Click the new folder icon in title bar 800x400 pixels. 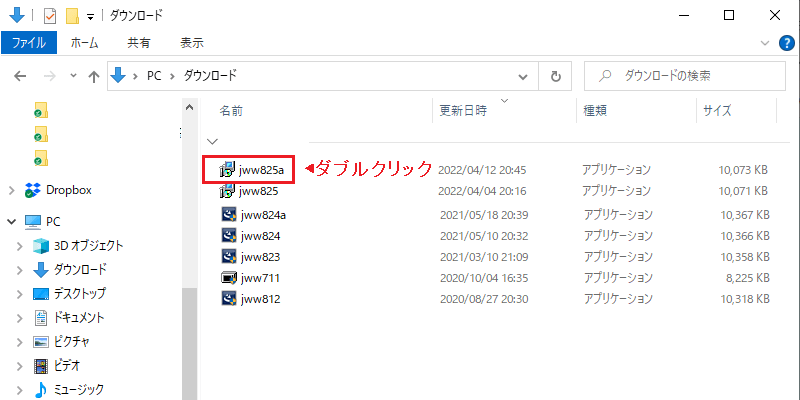[72, 16]
